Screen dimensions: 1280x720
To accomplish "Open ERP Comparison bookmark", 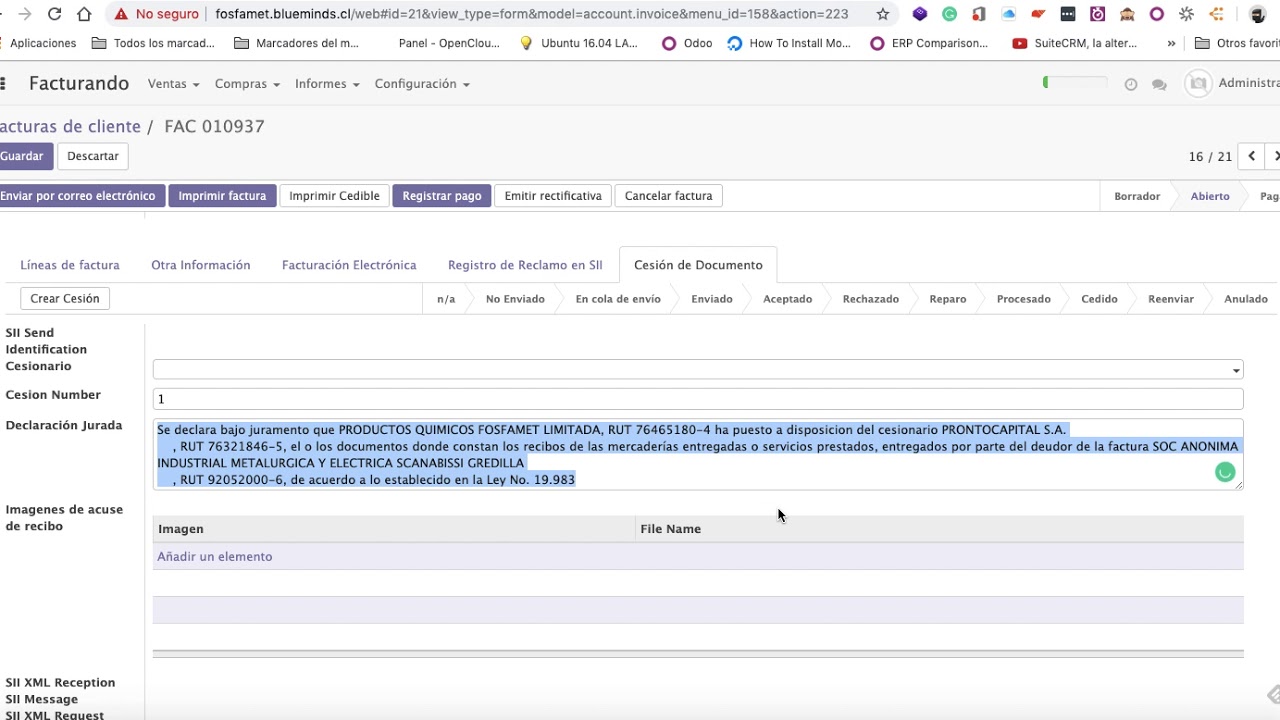I will 929,43.
